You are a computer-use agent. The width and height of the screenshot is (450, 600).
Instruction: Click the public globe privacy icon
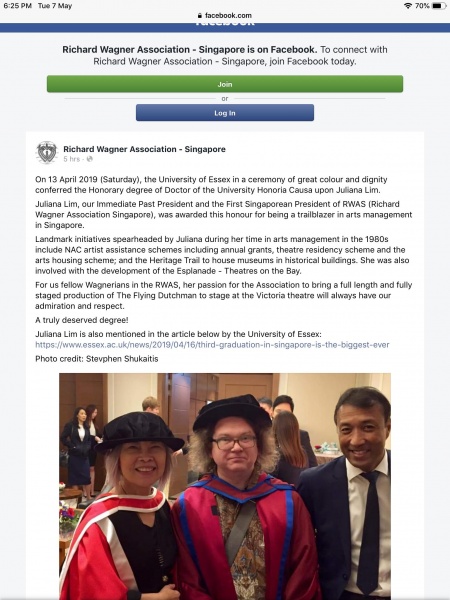point(89,159)
